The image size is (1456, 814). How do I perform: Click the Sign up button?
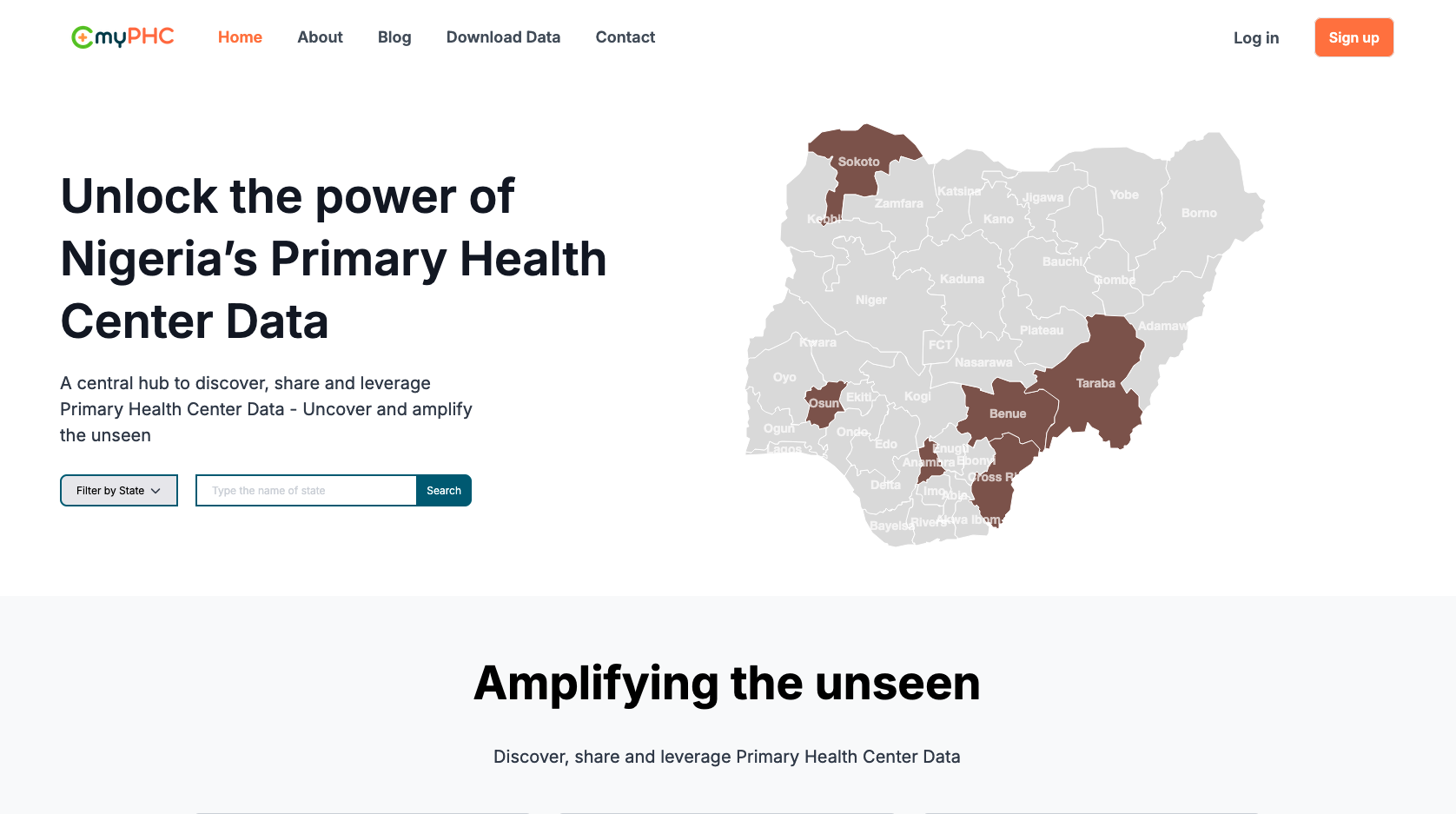(x=1353, y=37)
